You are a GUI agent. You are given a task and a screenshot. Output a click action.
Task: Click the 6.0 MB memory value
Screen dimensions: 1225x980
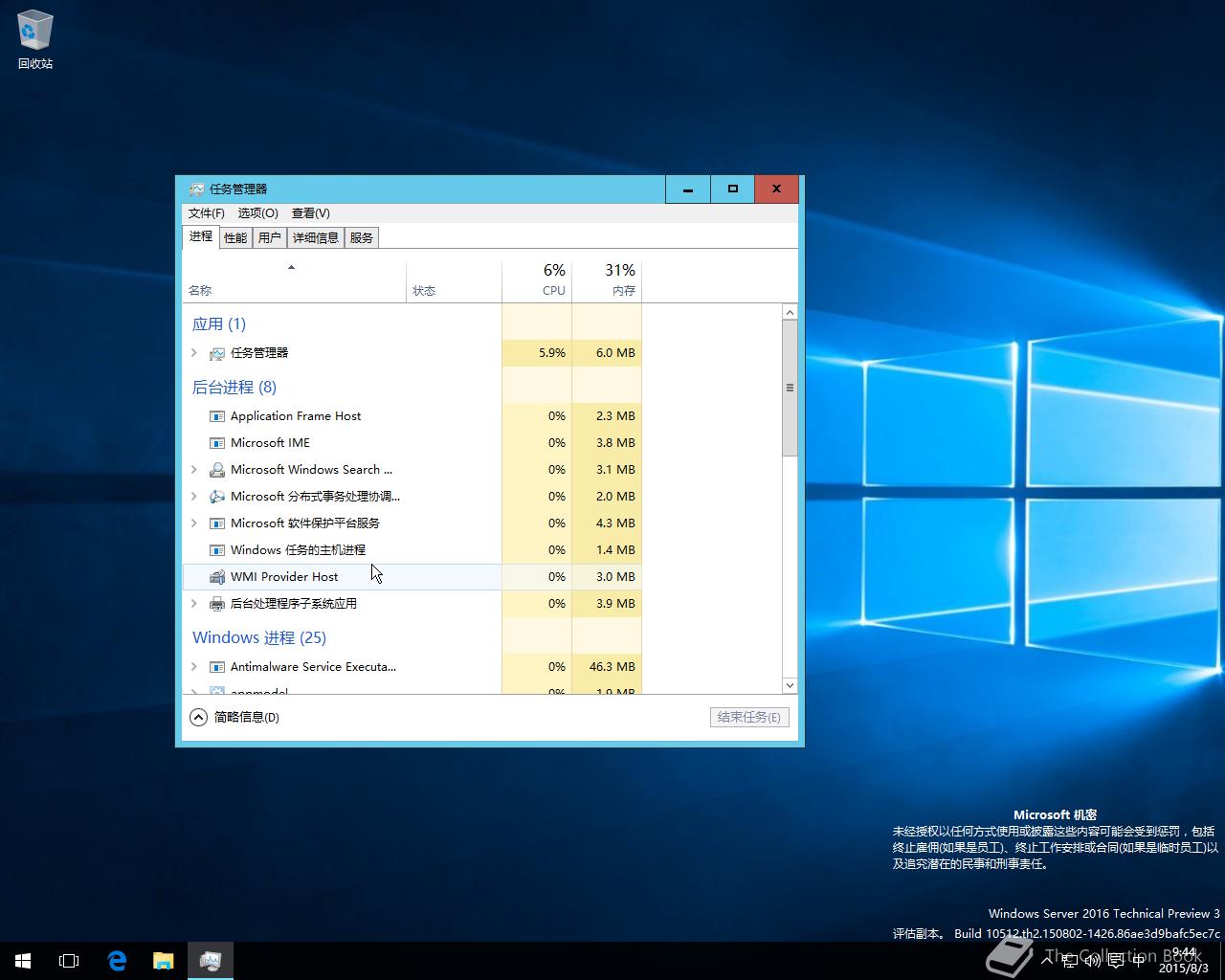coord(615,353)
